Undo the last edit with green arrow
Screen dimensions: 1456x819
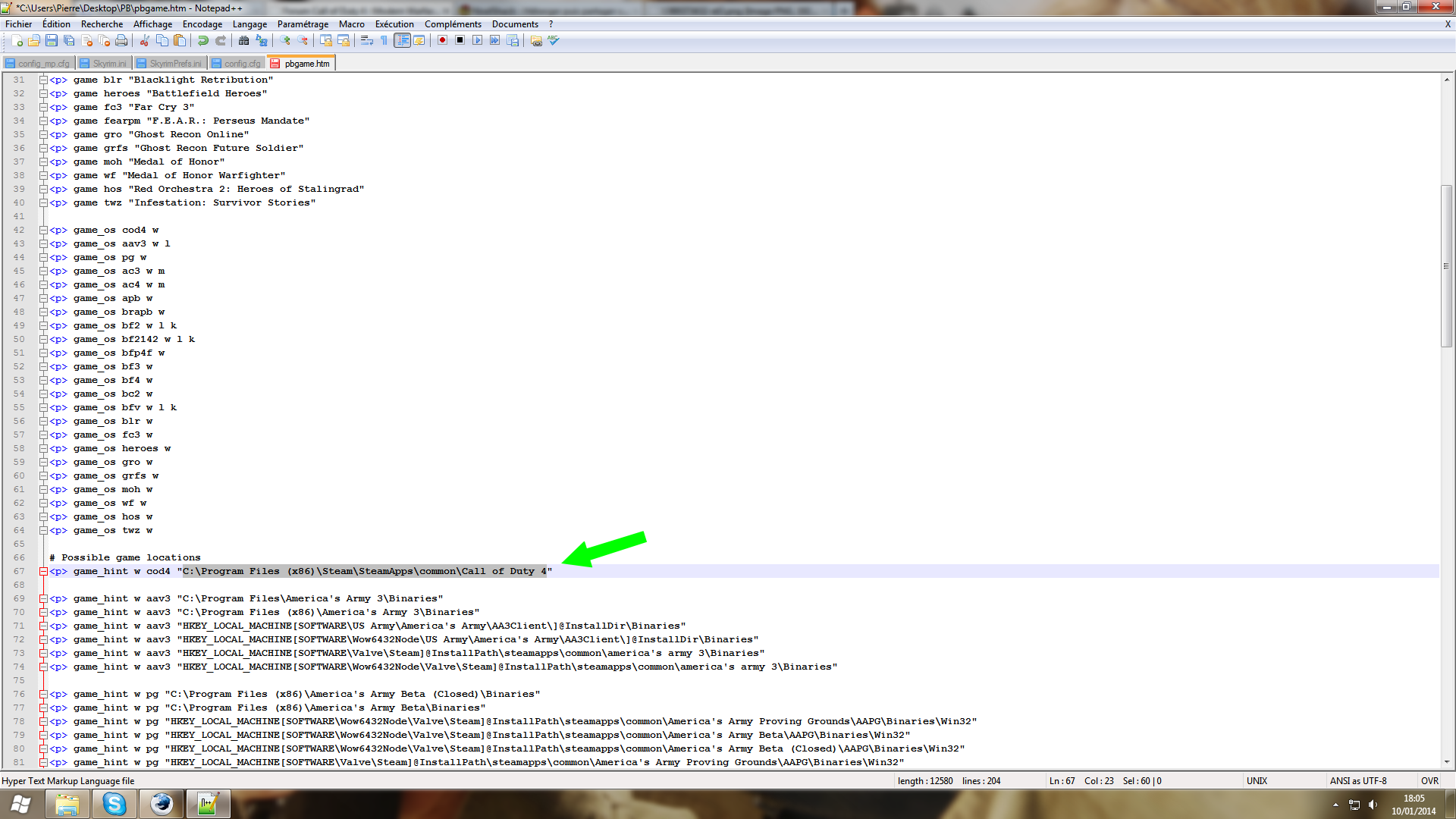(203, 41)
